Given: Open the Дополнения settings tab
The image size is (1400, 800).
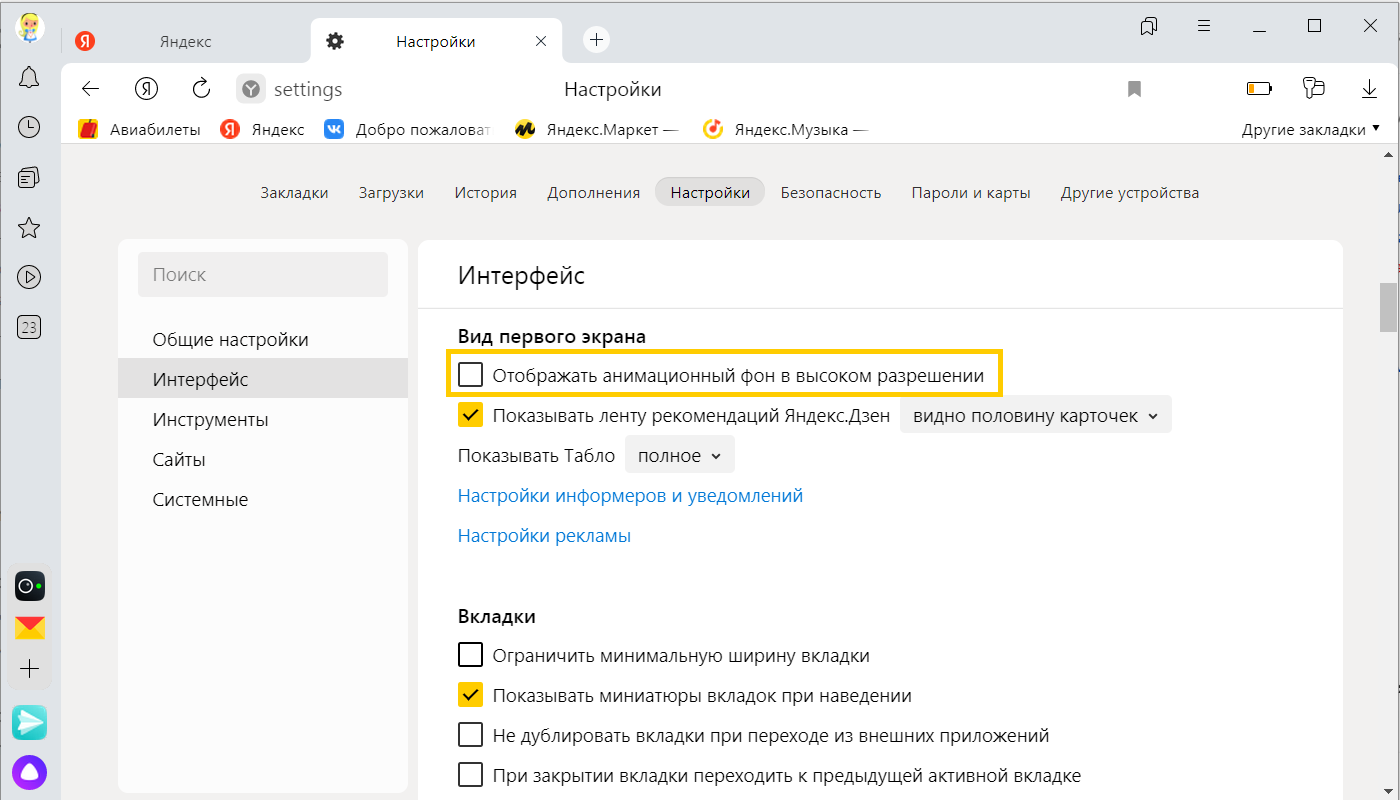Looking at the screenshot, I should [x=593, y=192].
